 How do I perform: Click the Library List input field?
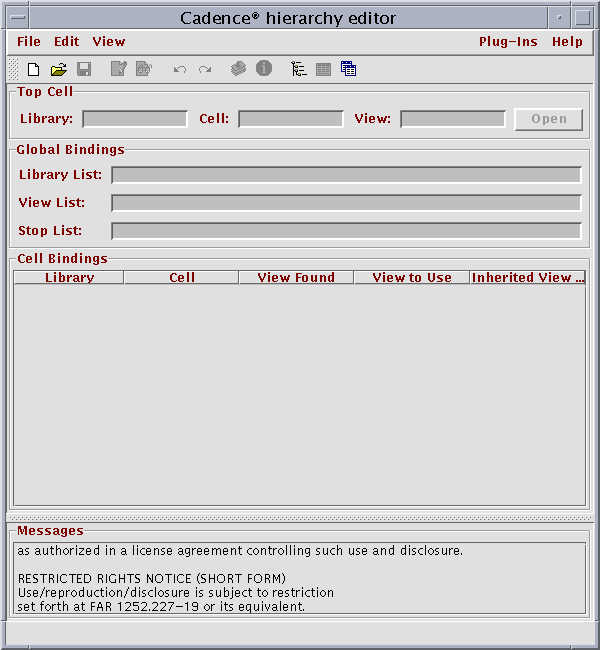click(x=346, y=175)
